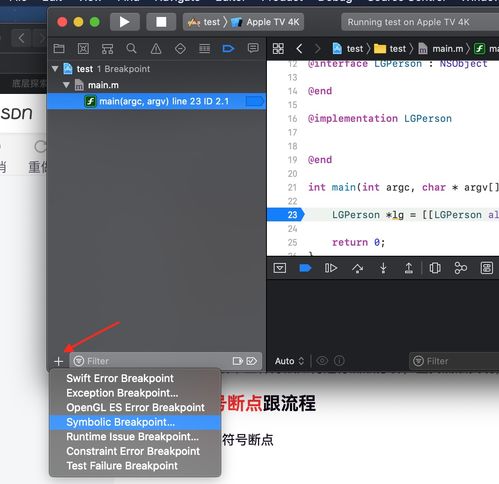Deactivate breakpoints in debug bar
The width and height of the screenshot is (499, 484).
[x=305, y=268]
